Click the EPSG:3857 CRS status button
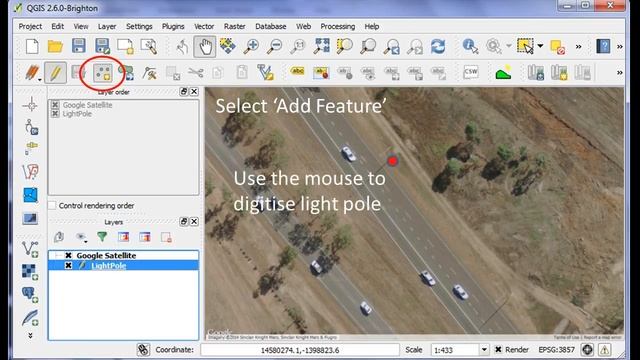 coord(556,350)
